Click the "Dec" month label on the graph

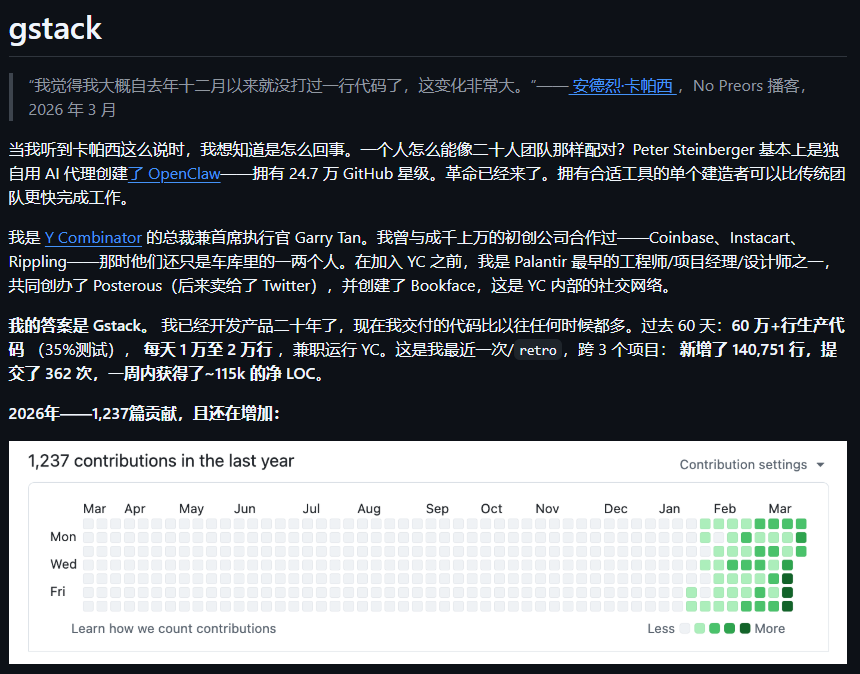coord(615,509)
